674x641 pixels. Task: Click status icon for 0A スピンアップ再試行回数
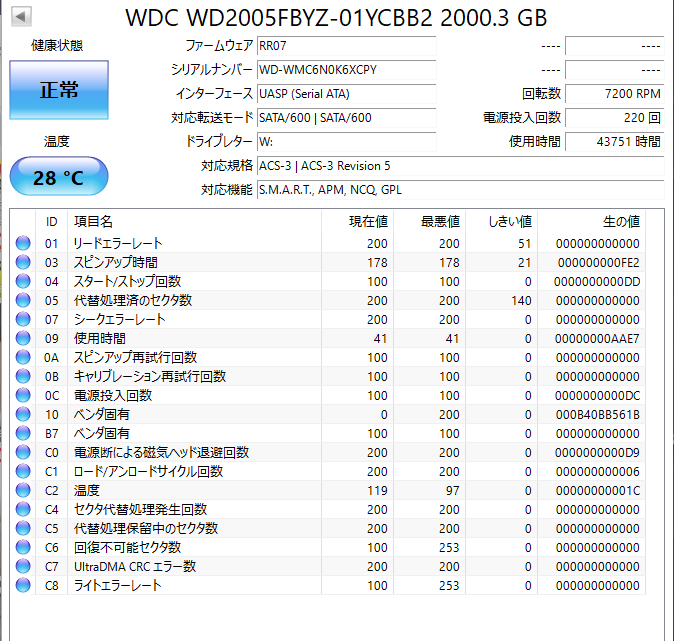click(23, 357)
